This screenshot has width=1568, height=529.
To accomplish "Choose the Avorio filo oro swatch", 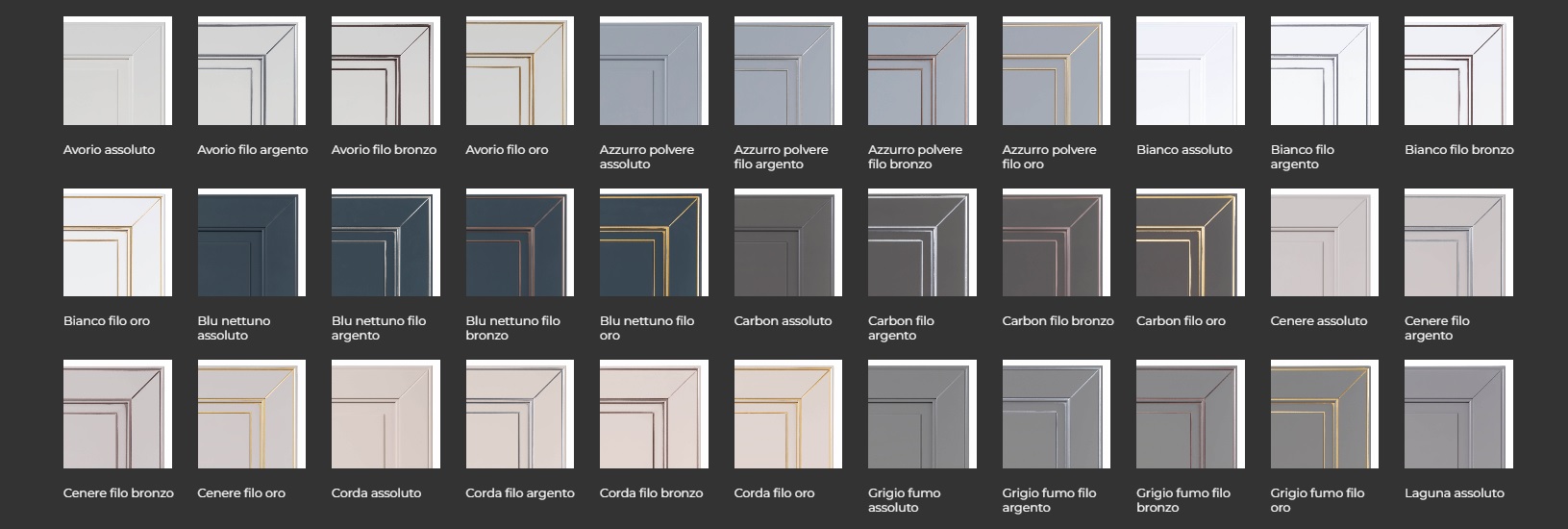I will (520, 70).
